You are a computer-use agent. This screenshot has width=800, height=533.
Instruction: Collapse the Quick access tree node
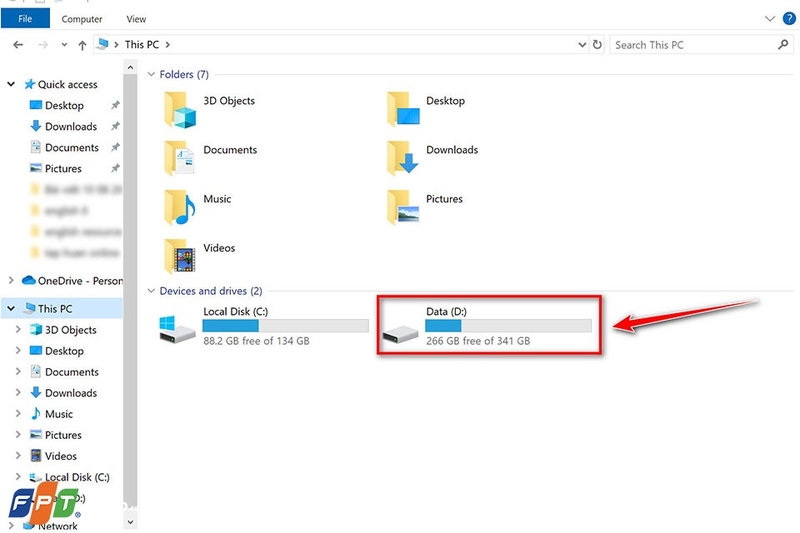(x=11, y=84)
